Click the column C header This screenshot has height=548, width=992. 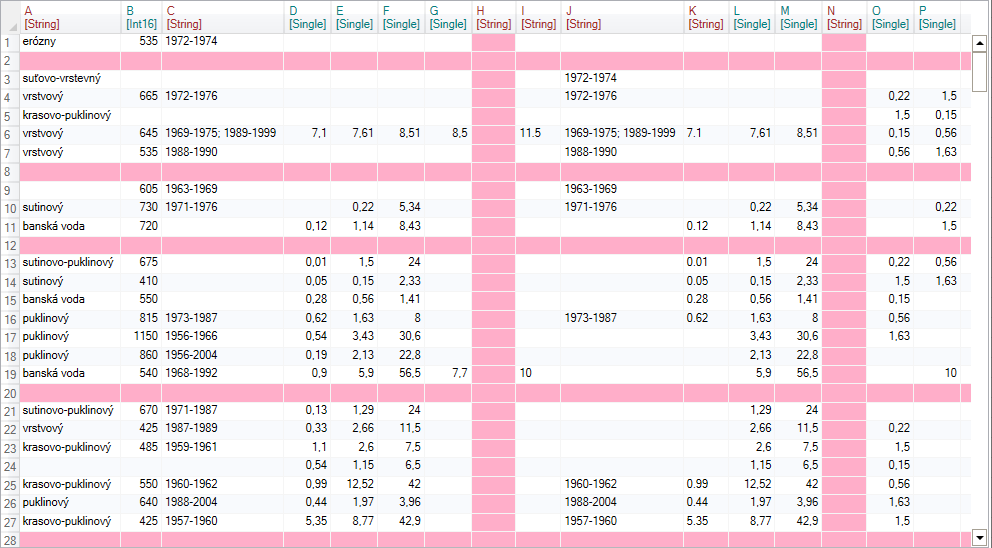pos(223,17)
